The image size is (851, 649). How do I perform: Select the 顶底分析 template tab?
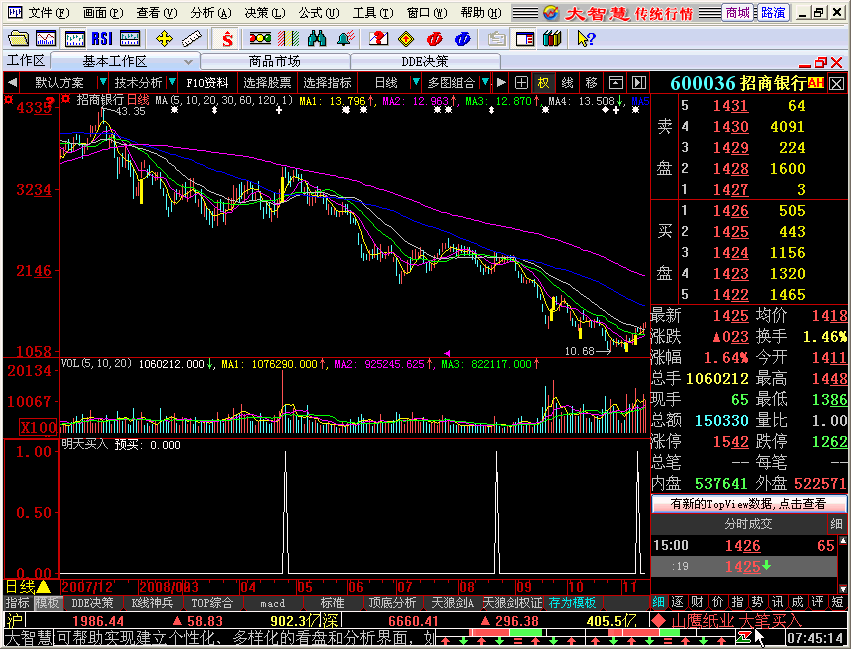pyautogui.click(x=392, y=602)
